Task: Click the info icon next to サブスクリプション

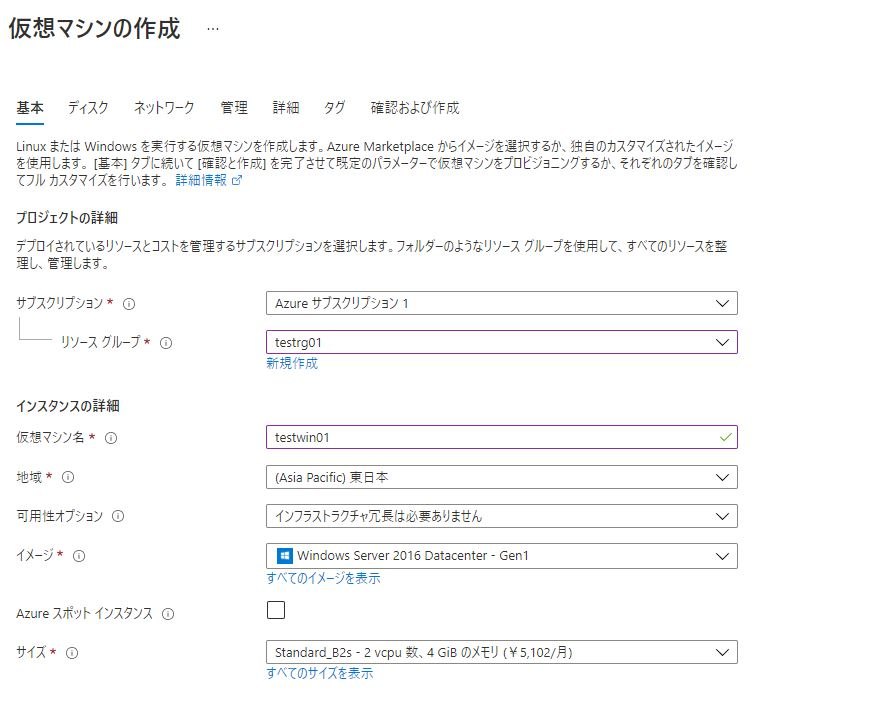Action: (x=129, y=304)
